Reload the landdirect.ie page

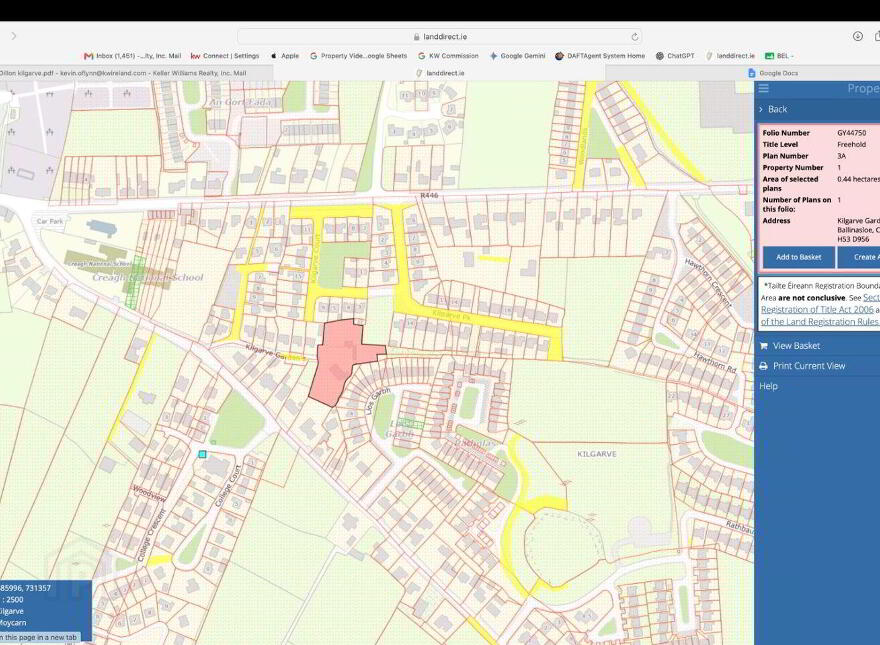(634, 36)
